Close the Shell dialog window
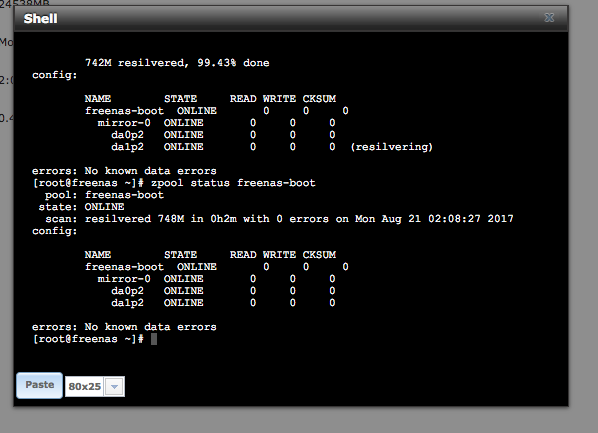Image resolution: width=598 pixels, height=433 pixels. [x=549, y=18]
